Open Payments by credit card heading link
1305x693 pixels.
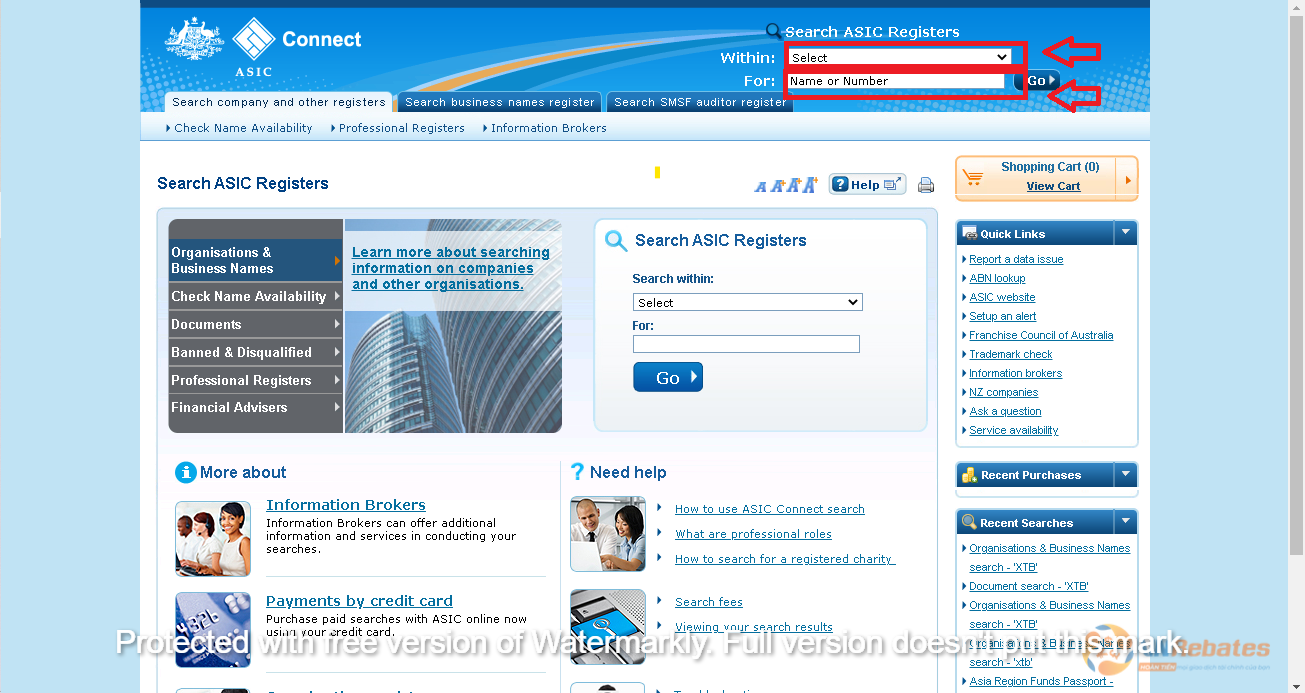[x=359, y=601]
